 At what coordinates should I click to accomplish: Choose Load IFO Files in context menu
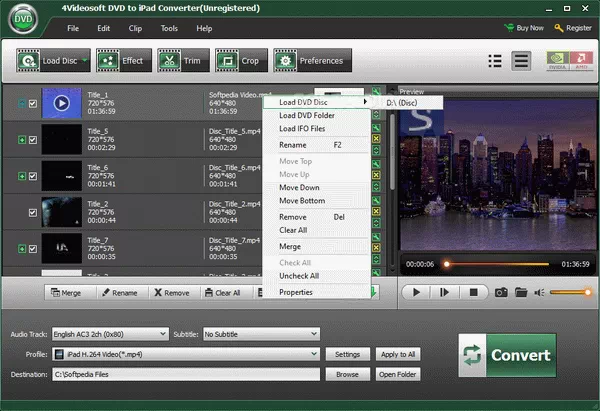coord(316,129)
